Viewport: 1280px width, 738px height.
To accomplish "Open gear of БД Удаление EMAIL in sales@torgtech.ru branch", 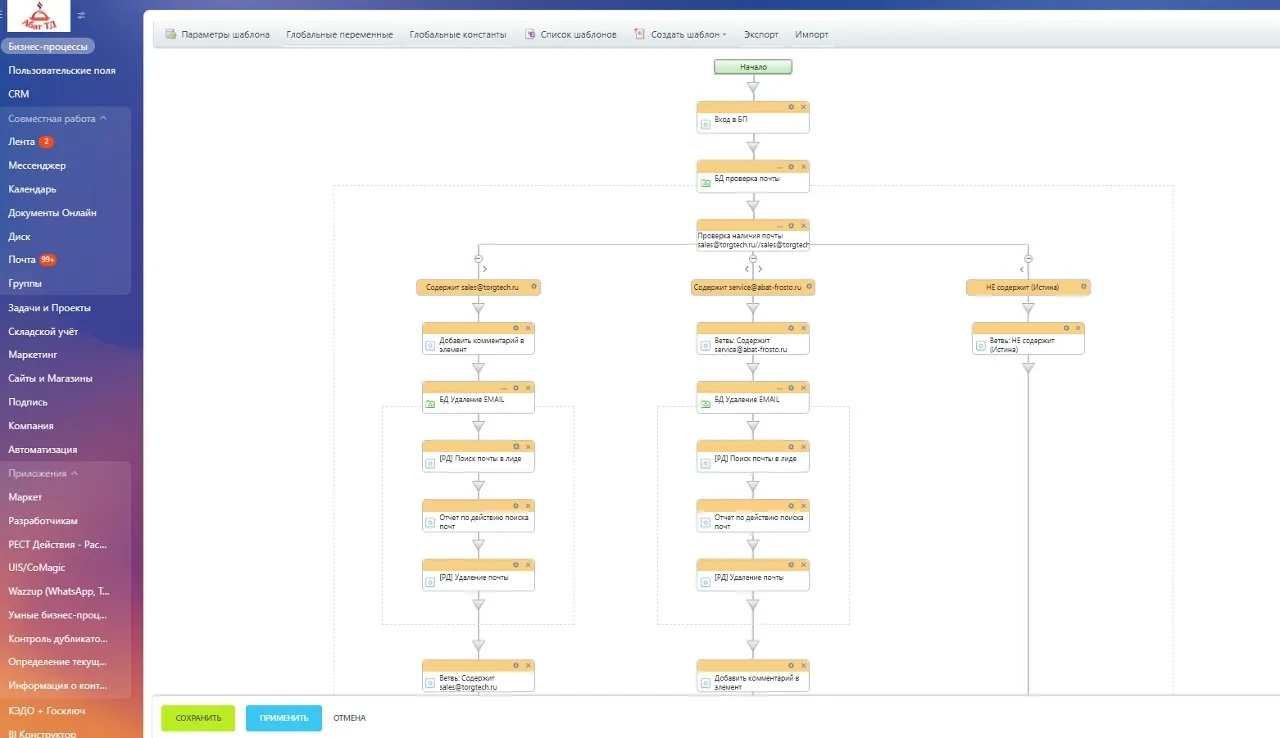I will tap(516, 387).
